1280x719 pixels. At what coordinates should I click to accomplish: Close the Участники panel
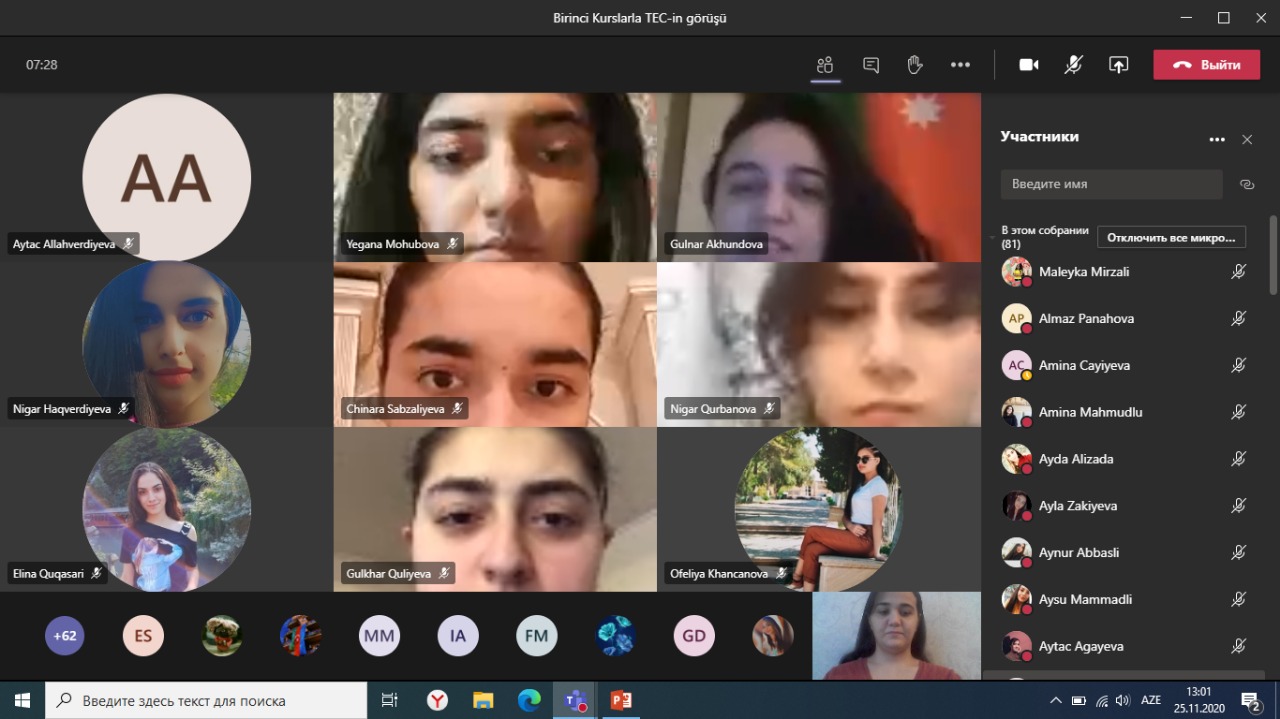pyautogui.click(x=1247, y=140)
